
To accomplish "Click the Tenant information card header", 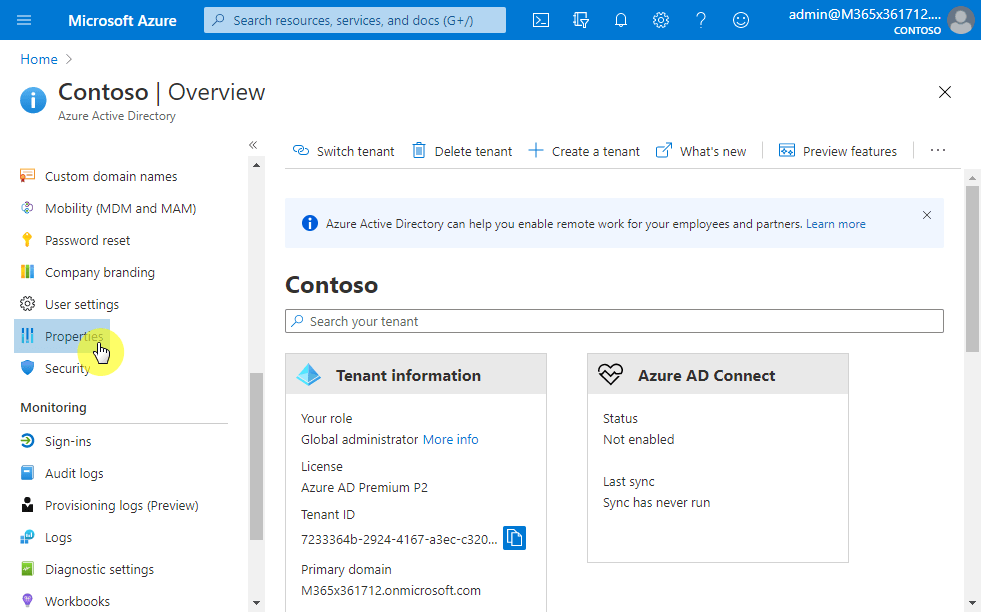I will pyautogui.click(x=416, y=374).
